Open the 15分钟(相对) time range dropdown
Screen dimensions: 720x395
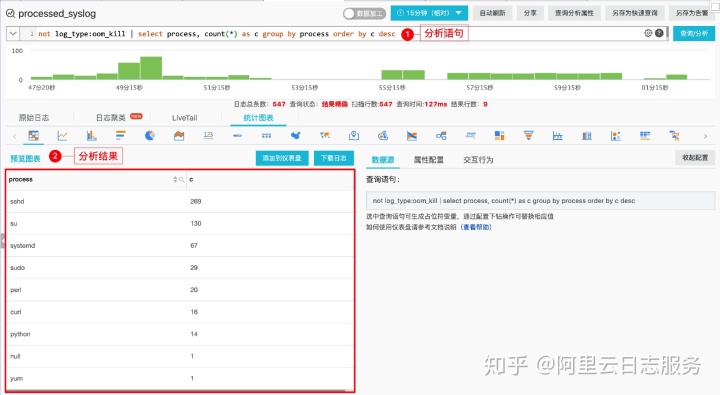(429, 13)
